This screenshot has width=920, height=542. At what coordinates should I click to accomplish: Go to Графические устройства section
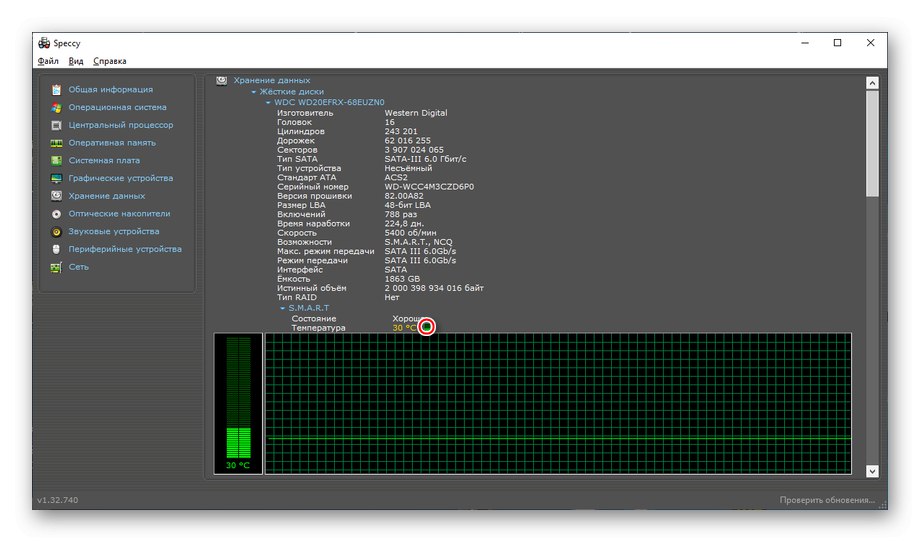[x=121, y=178]
